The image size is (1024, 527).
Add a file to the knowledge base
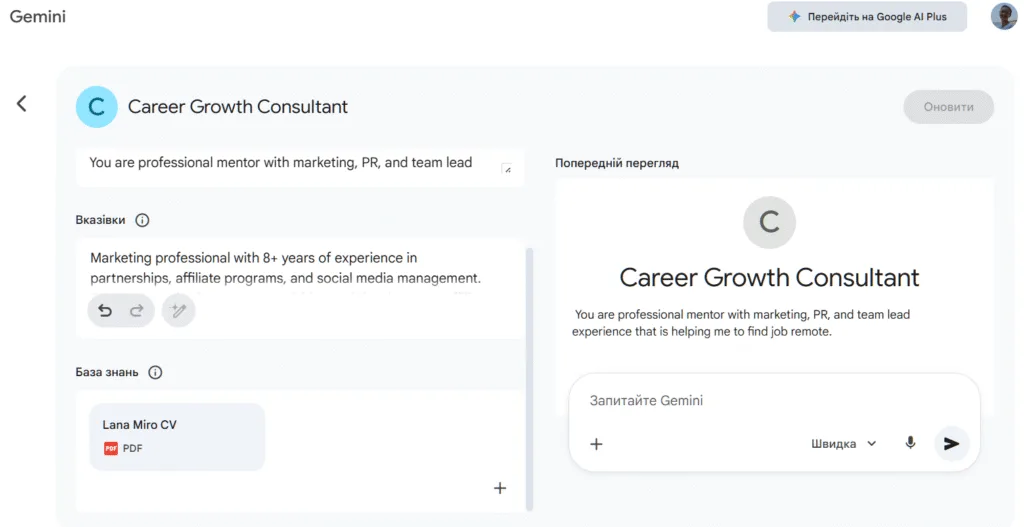pos(500,488)
